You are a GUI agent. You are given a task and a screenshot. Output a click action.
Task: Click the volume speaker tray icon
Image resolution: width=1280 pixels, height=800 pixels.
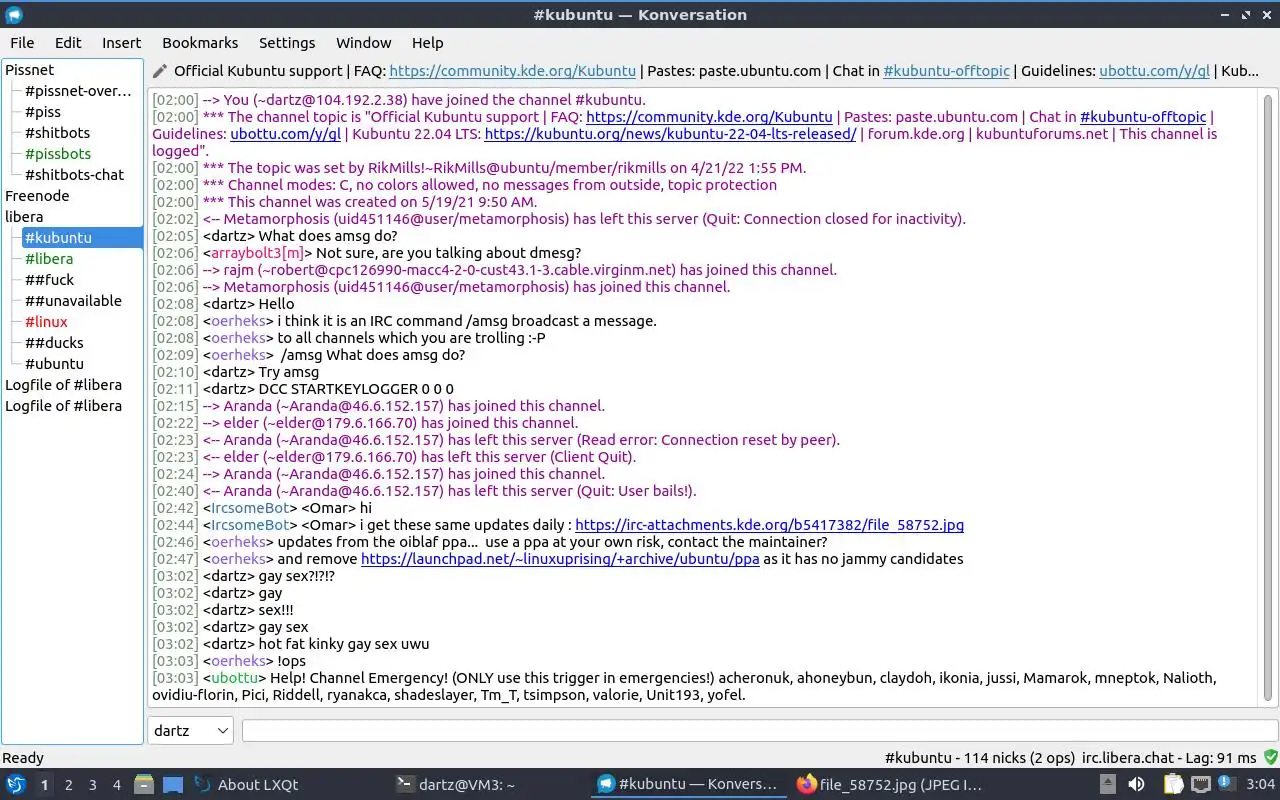pos(1137,784)
